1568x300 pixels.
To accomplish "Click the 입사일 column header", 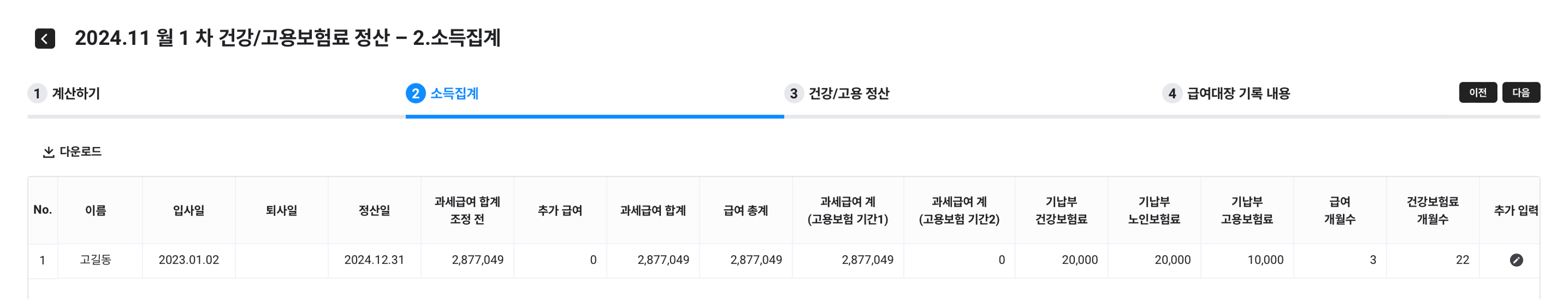I will pos(189,210).
